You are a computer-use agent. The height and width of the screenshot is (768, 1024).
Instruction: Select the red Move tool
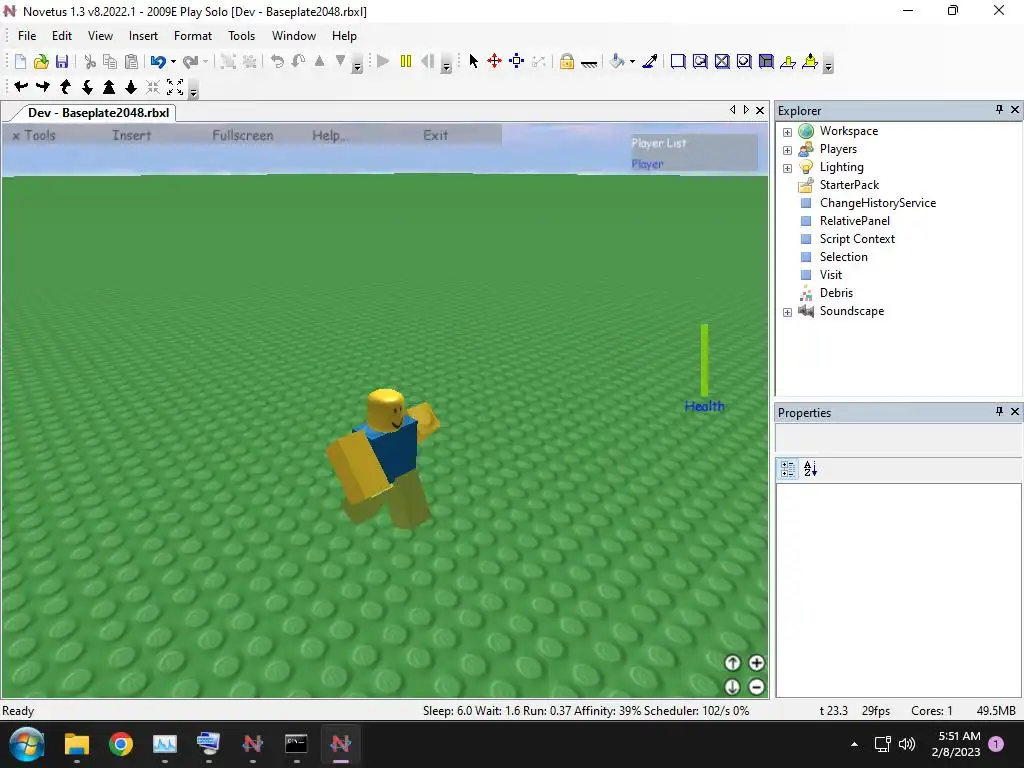click(494, 61)
